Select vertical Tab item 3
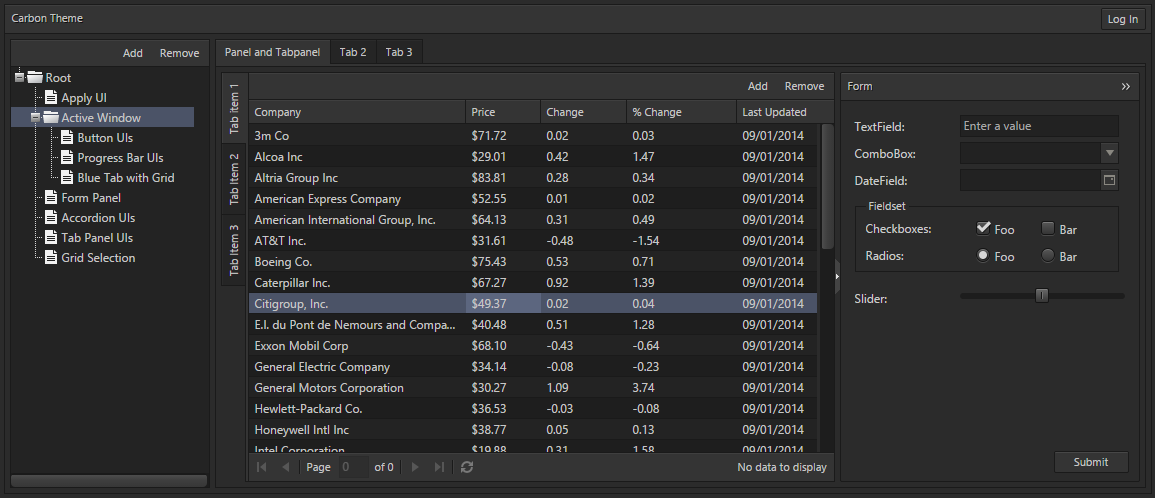Screen dimensions: 1155x498 (235, 250)
